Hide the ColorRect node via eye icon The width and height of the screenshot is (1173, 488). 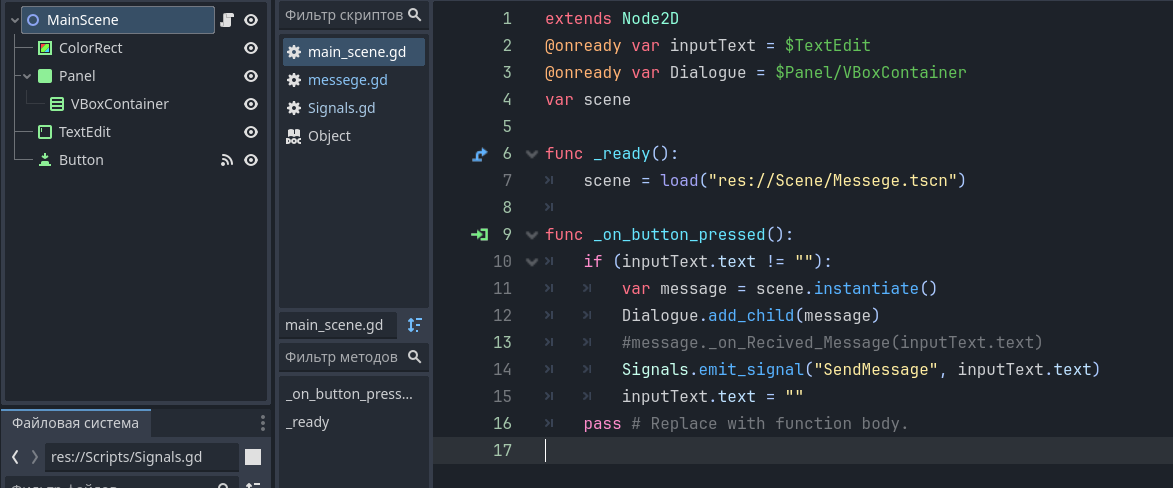coord(251,48)
